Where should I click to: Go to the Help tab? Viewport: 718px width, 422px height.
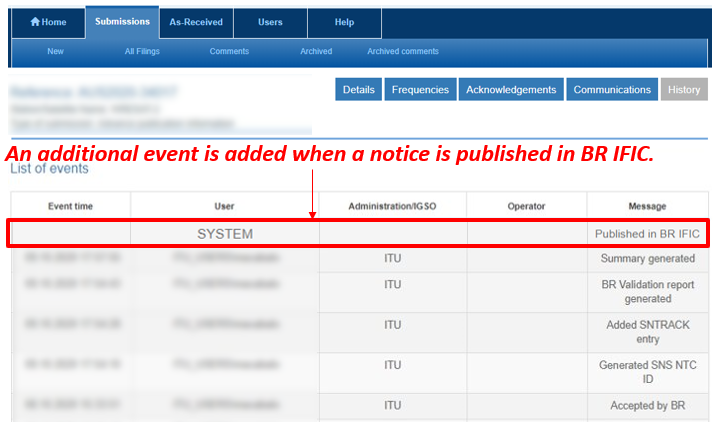pyautogui.click(x=344, y=22)
